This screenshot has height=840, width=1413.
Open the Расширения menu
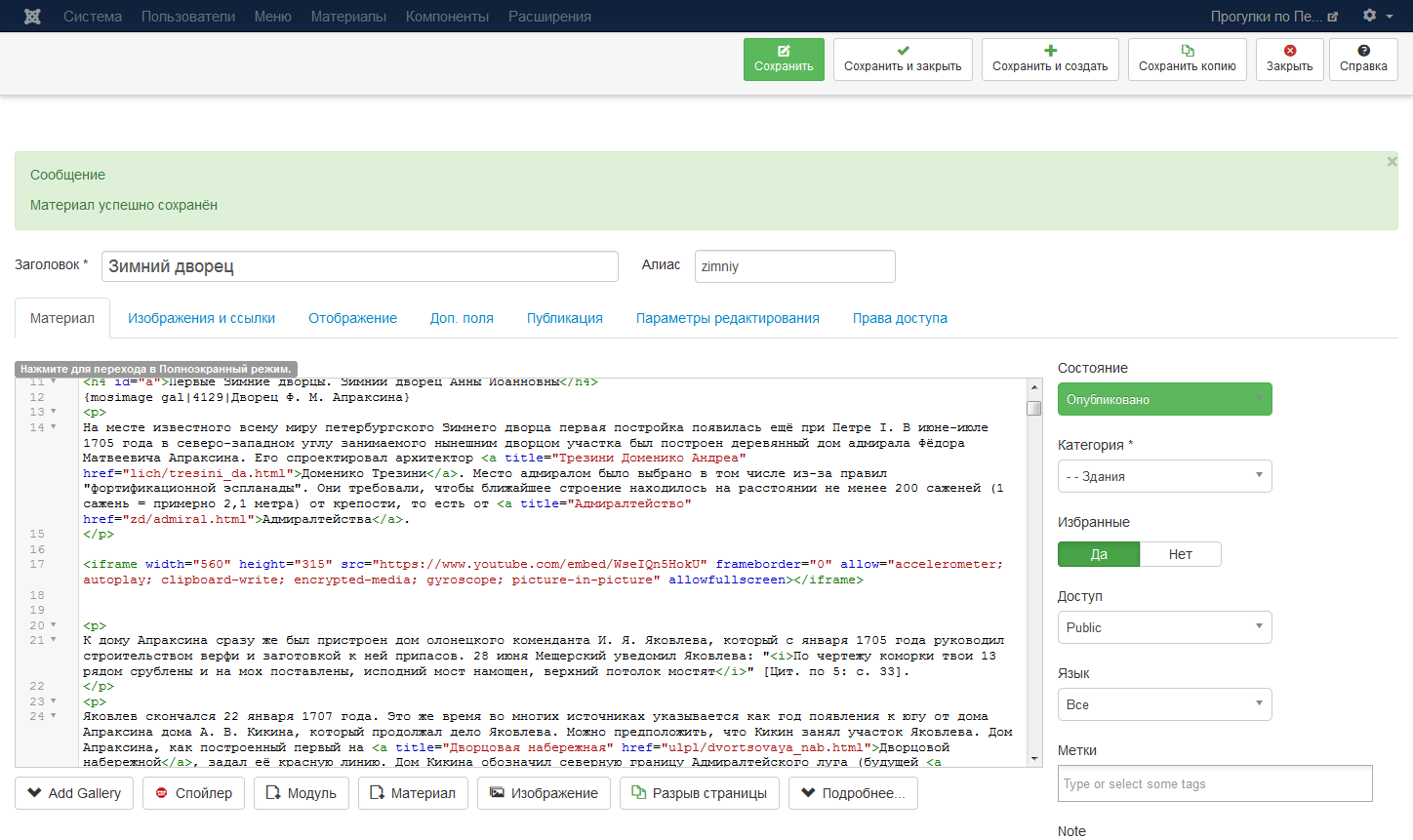click(x=549, y=17)
